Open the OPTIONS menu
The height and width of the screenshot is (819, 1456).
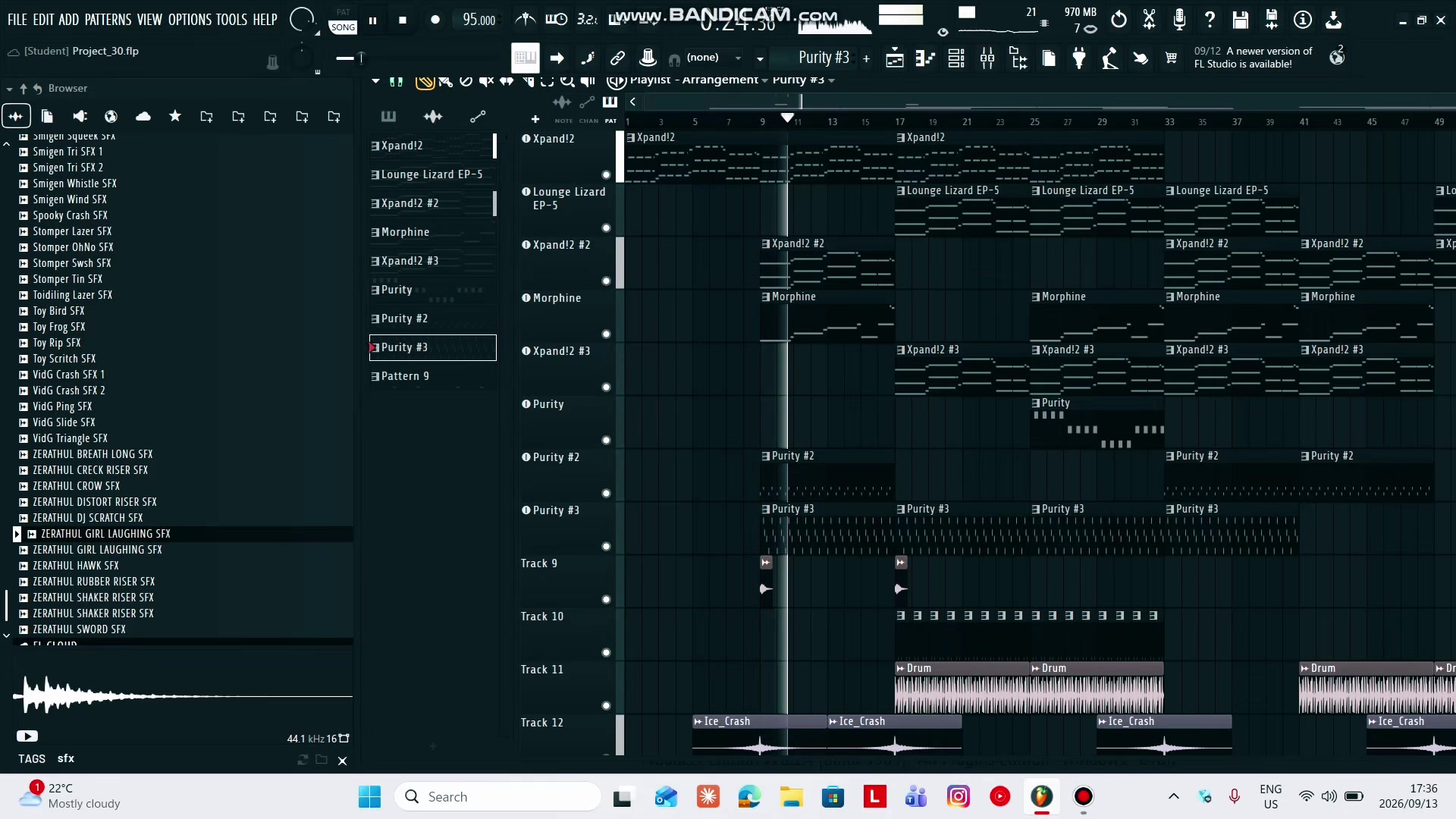pyautogui.click(x=190, y=20)
